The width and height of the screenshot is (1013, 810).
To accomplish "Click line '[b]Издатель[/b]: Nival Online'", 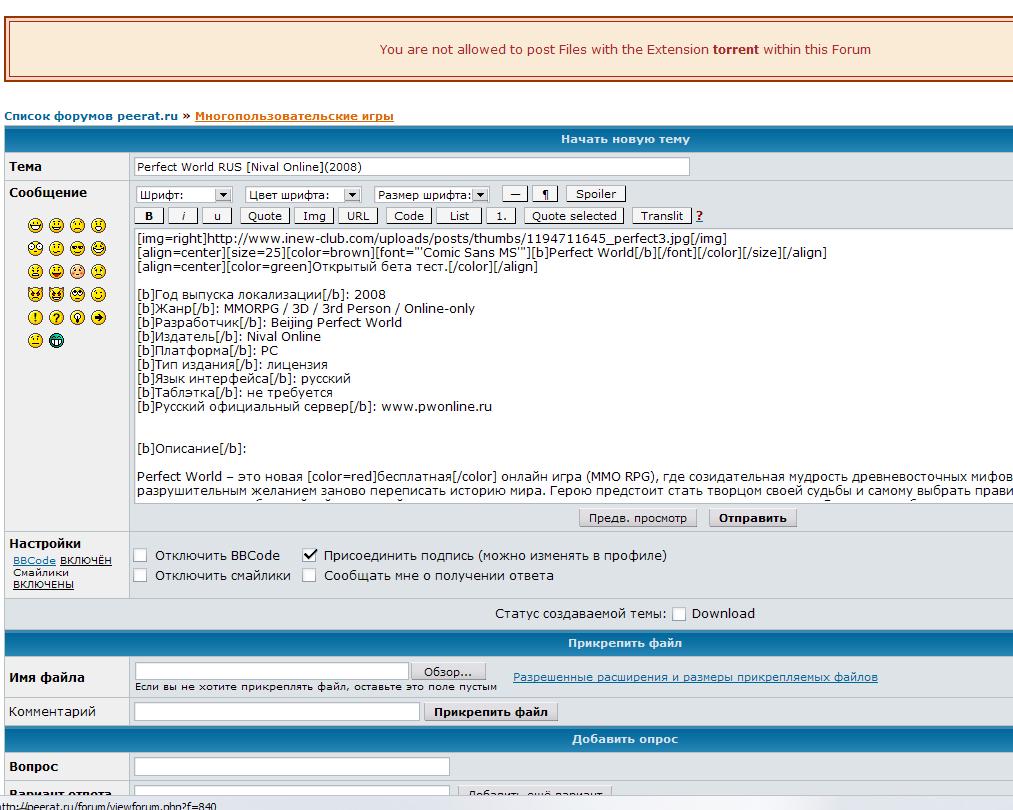I will [229, 337].
